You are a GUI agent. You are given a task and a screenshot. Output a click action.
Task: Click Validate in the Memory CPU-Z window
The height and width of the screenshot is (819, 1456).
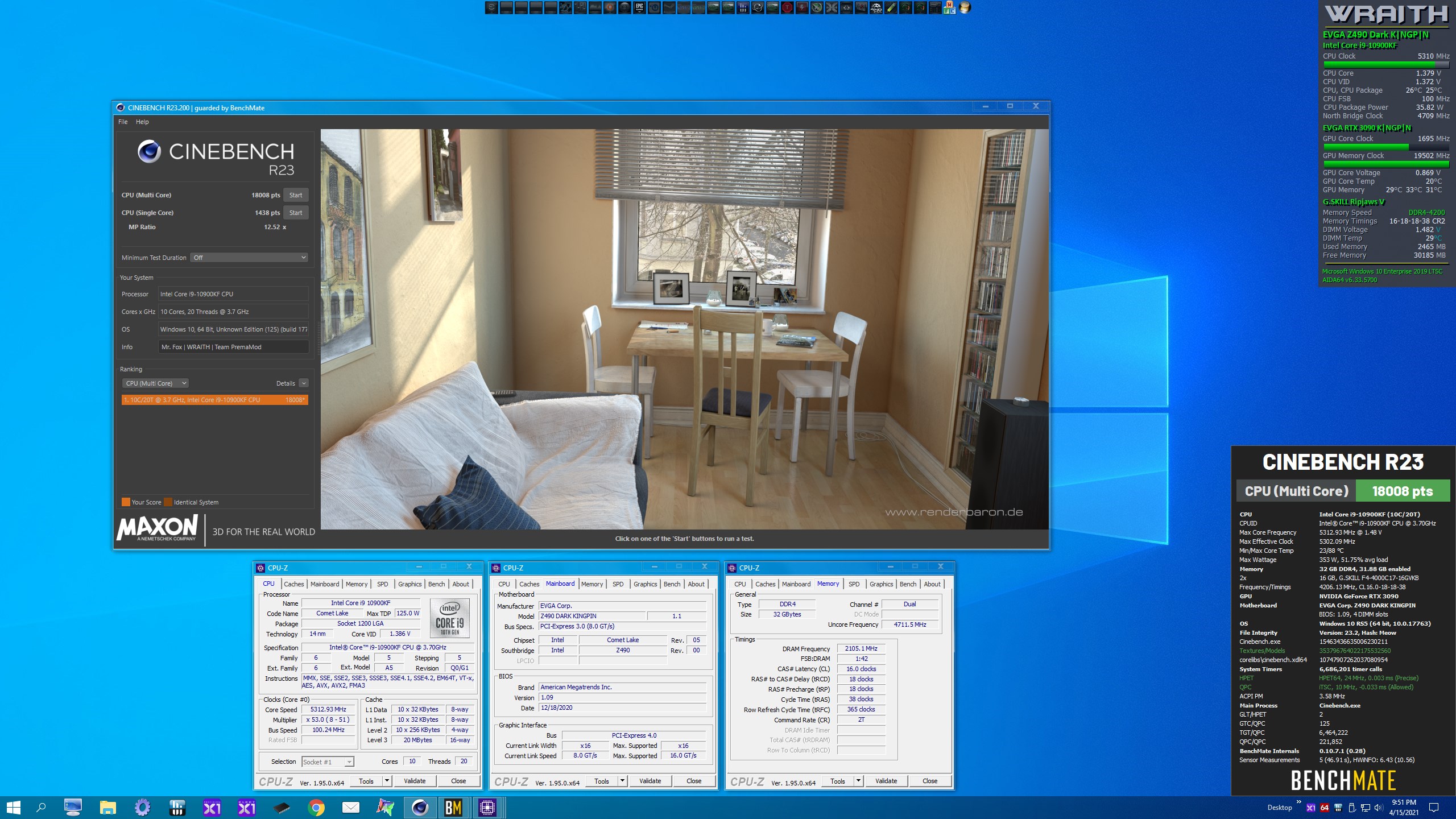pyautogui.click(x=886, y=781)
